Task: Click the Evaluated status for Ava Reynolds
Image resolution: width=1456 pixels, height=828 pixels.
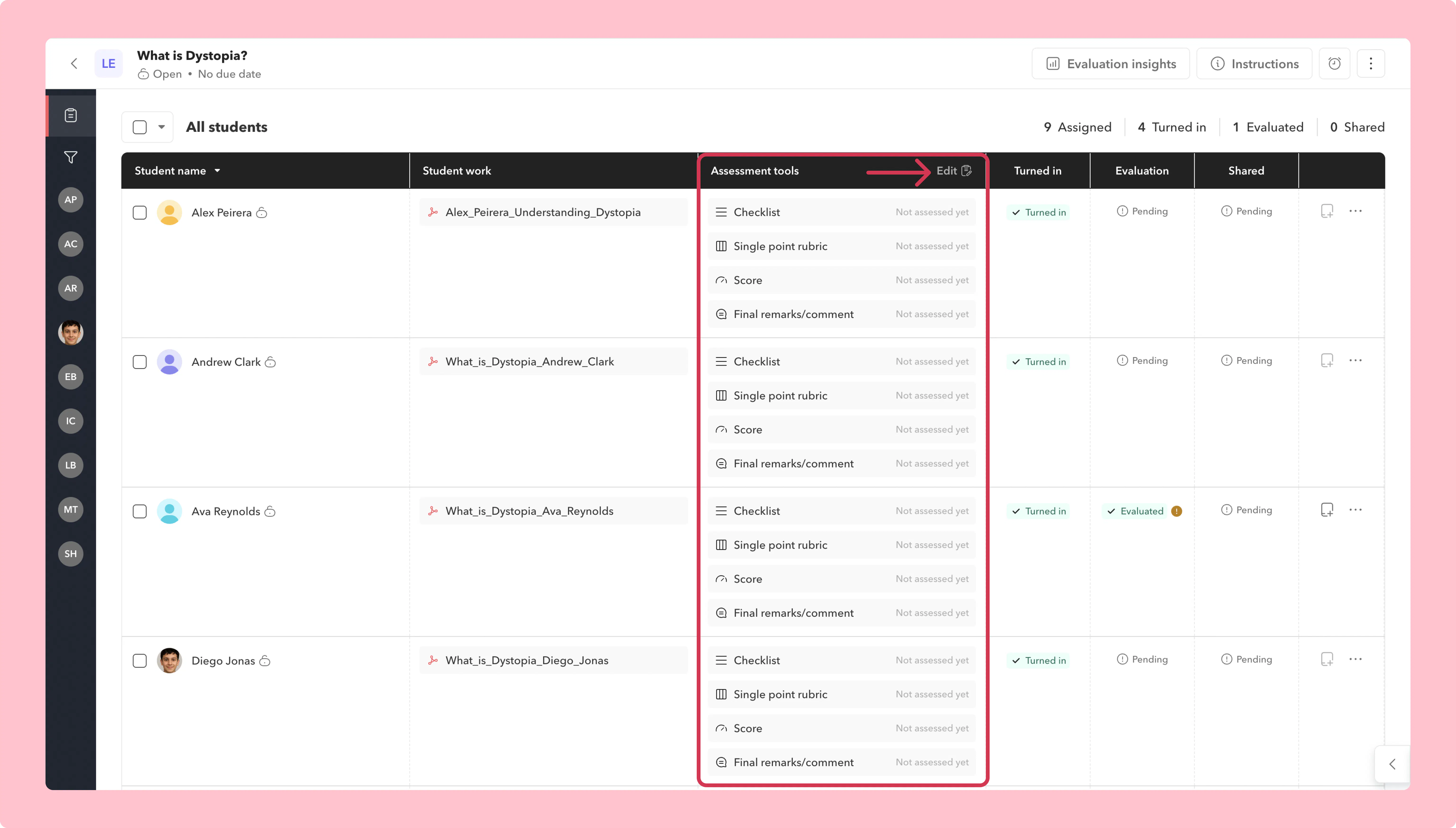Action: click(x=1135, y=511)
